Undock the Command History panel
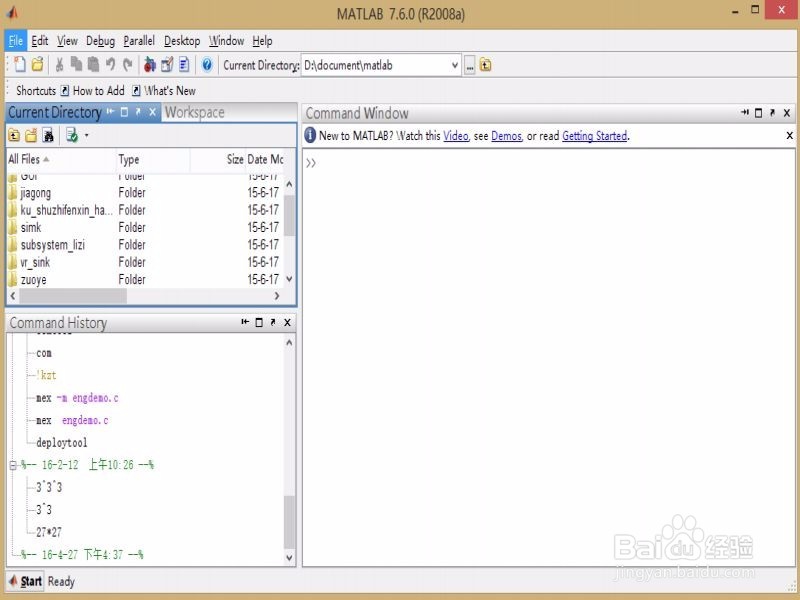 pyautogui.click(x=273, y=322)
